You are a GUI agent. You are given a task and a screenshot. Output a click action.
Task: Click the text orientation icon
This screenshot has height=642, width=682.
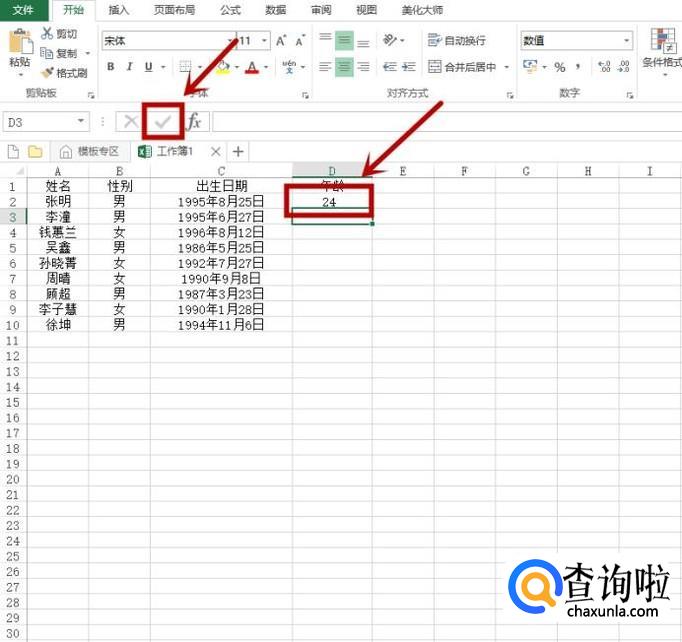click(x=390, y=40)
